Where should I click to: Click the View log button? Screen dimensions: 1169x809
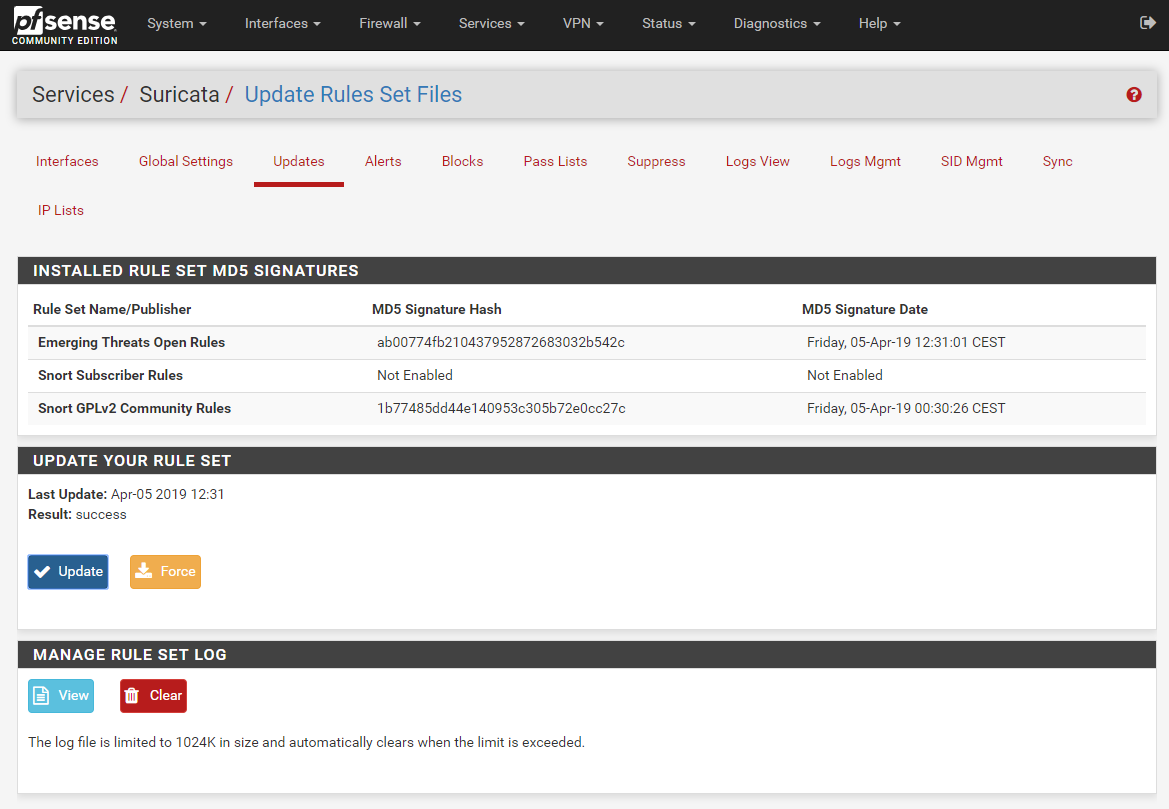tap(61, 696)
